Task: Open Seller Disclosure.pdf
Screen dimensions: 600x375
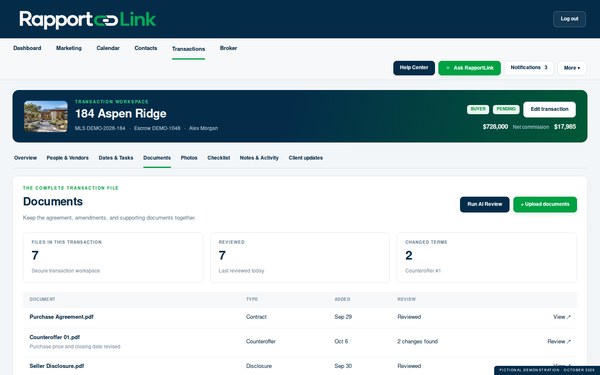Action: tap(57, 366)
